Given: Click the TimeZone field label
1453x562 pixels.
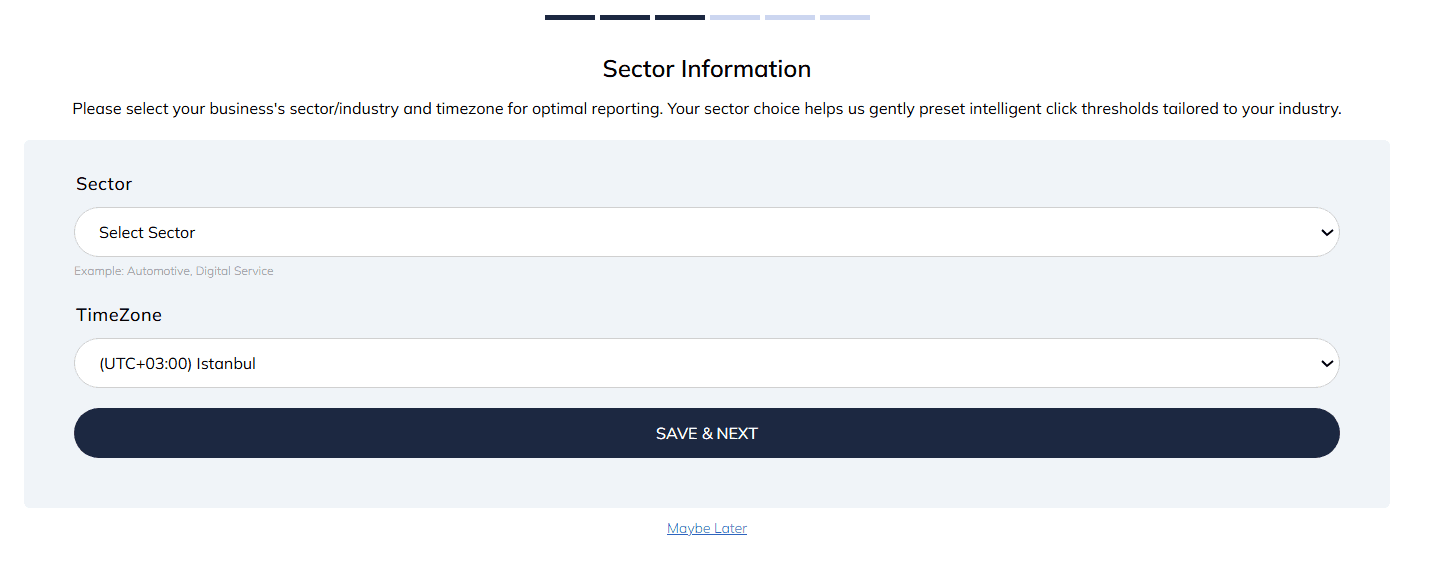Looking at the screenshot, I should (x=119, y=315).
